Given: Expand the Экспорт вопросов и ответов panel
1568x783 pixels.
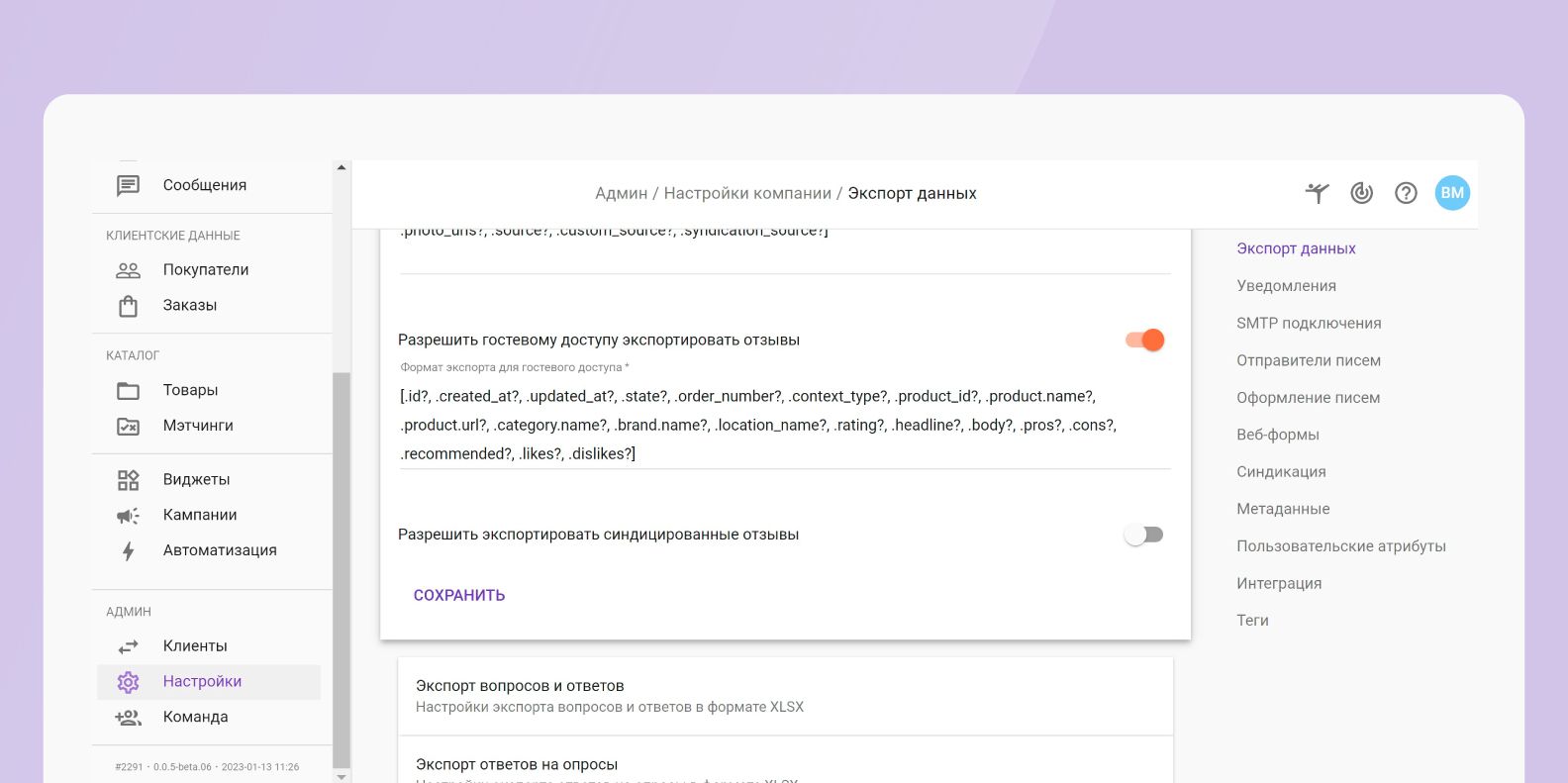Looking at the screenshot, I should 785,696.
